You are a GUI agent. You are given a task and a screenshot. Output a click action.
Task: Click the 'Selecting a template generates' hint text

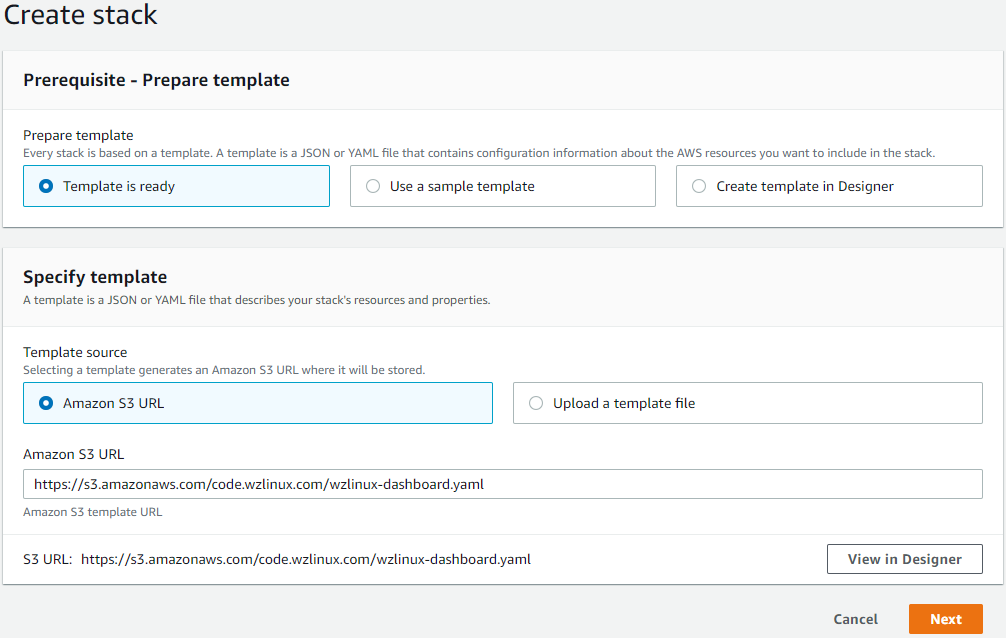[224, 370]
